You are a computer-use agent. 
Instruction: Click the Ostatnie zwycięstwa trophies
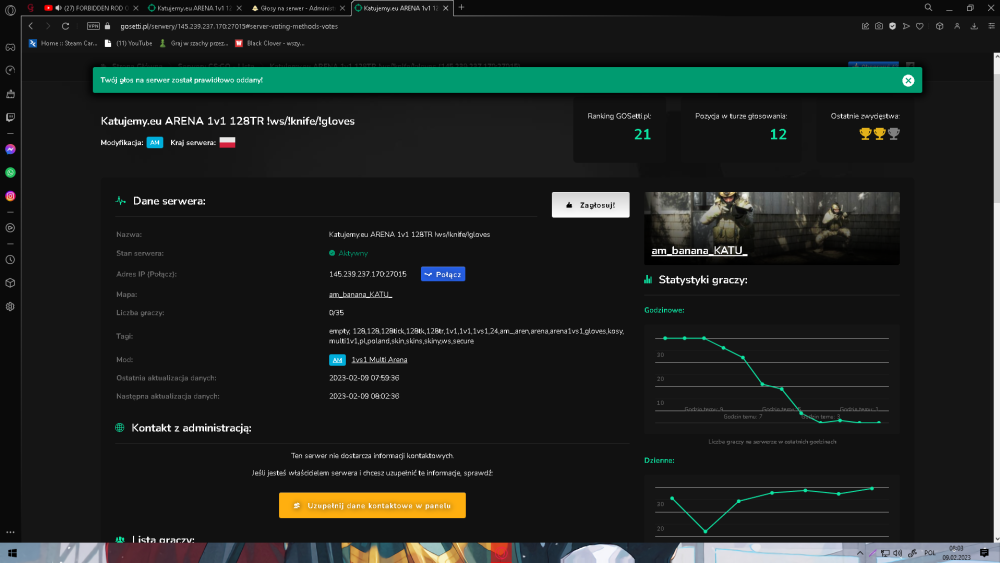[879, 134]
